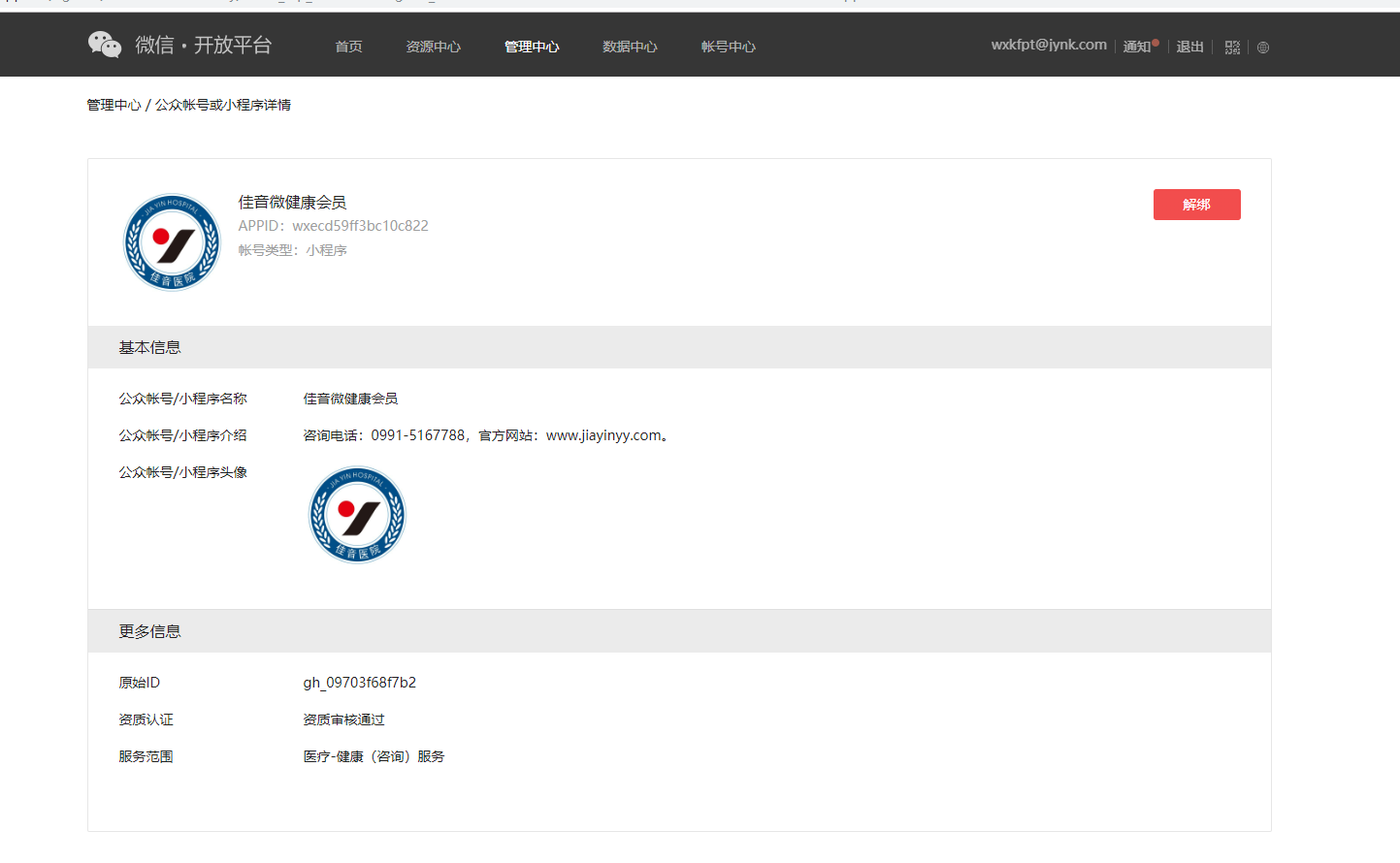Click the 咨询电话 0991-5167788 description text
The width and height of the screenshot is (1400, 863).
tap(486, 435)
